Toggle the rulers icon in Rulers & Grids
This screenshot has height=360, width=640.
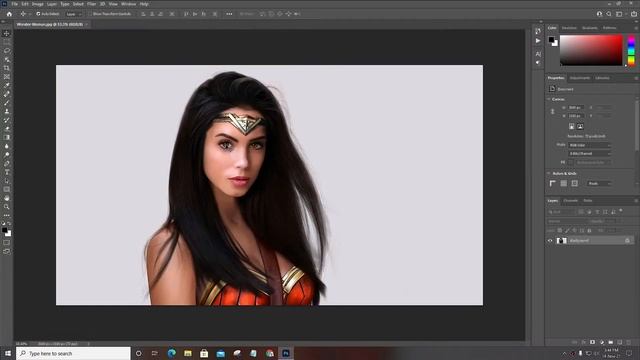point(553,184)
